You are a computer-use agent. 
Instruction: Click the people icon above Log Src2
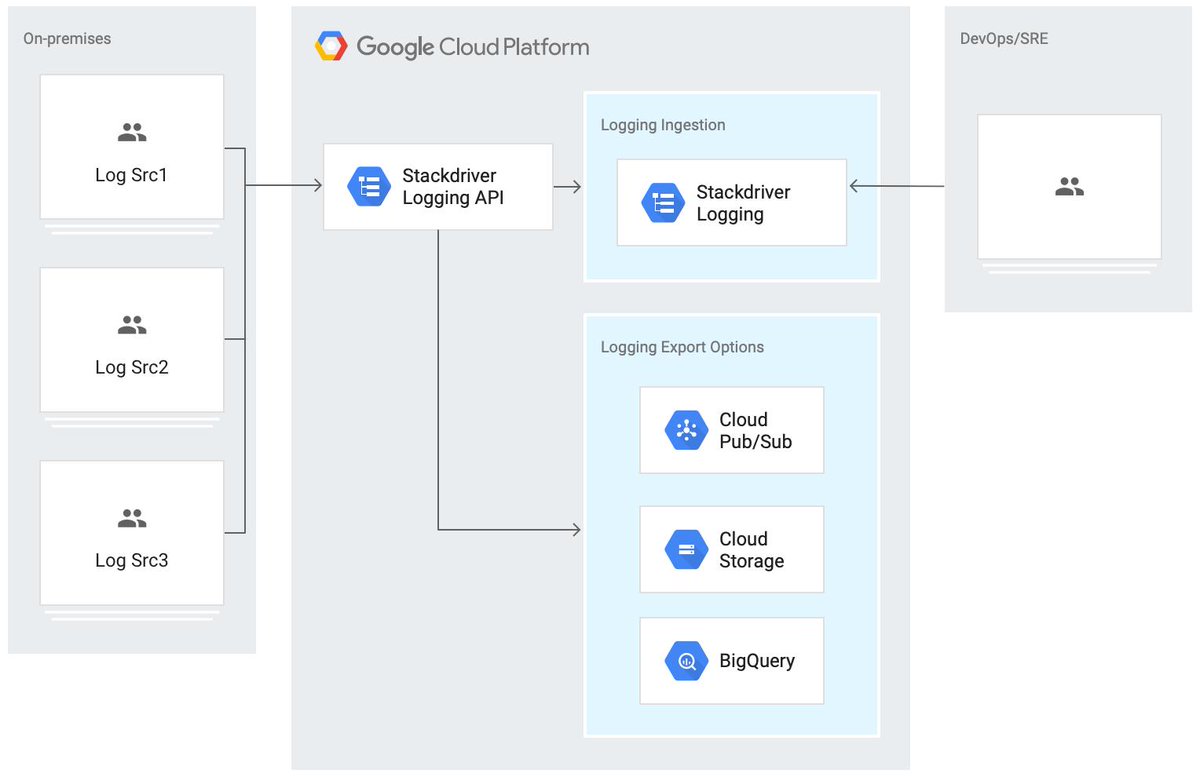click(132, 325)
